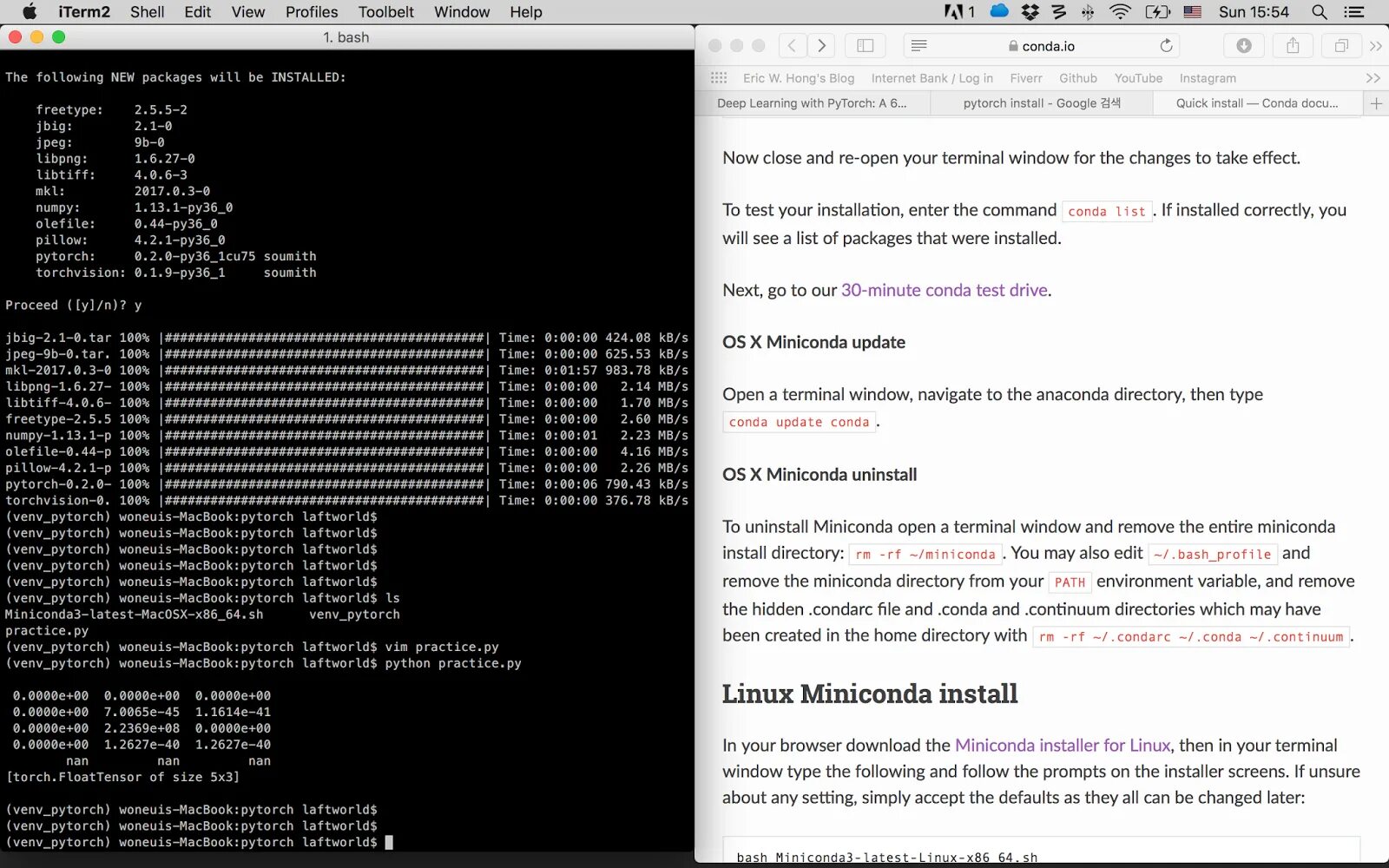
Task: Open Spotlight search
Action: coord(1320,12)
